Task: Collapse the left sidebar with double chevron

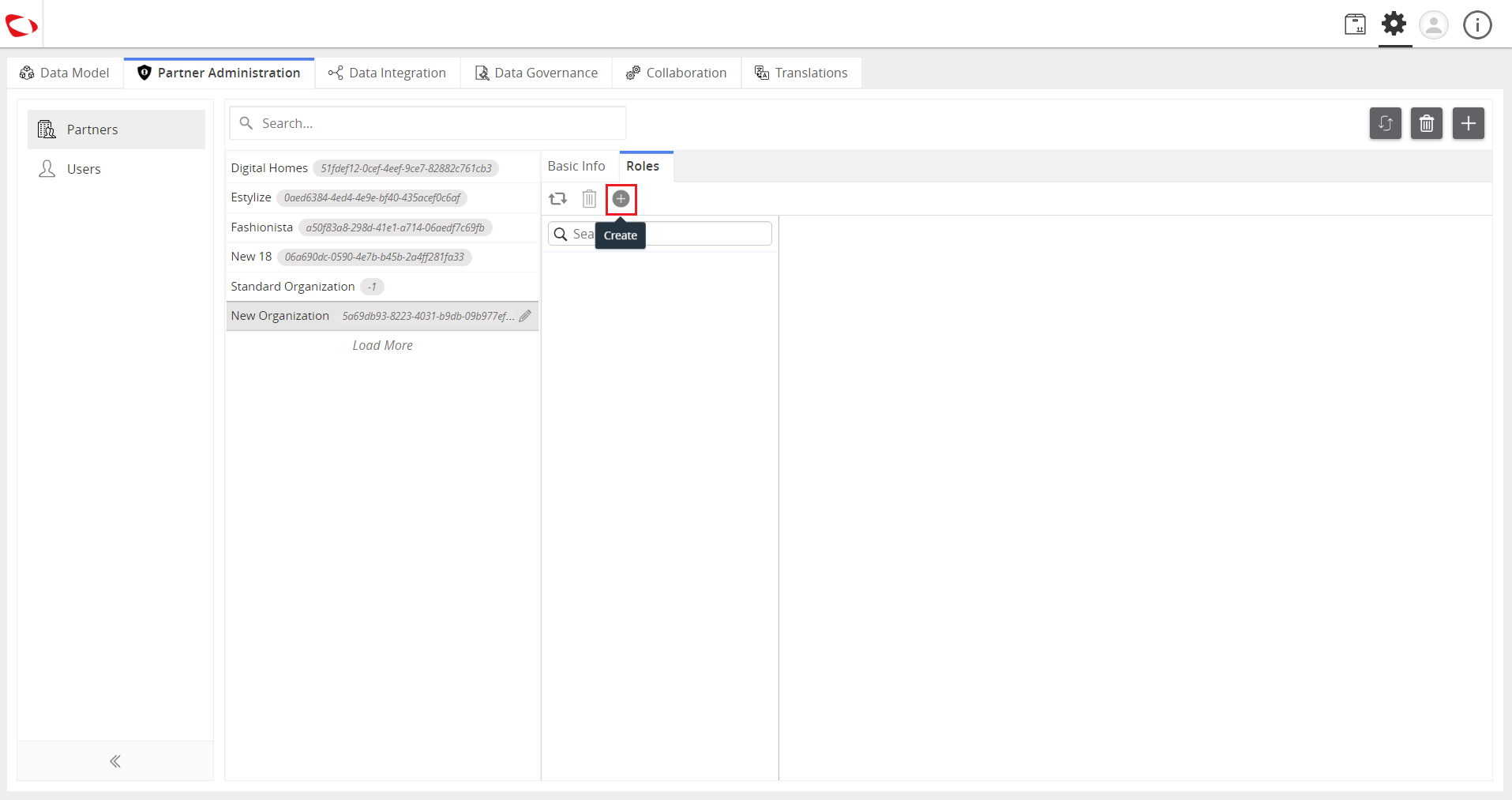Action: pyautogui.click(x=115, y=761)
